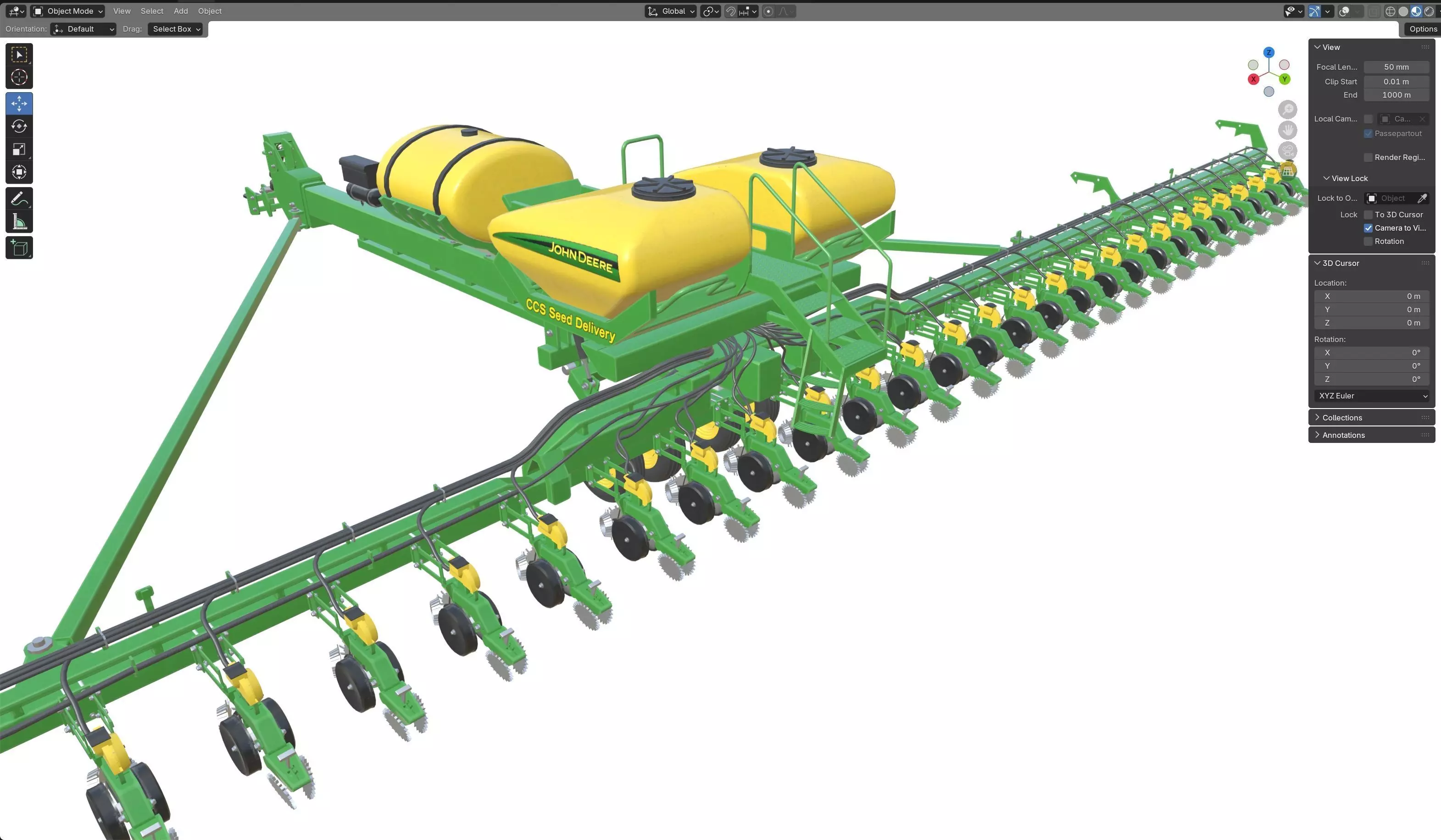
Task: Switch to solid viewport shading
Action: (1403, 11)
